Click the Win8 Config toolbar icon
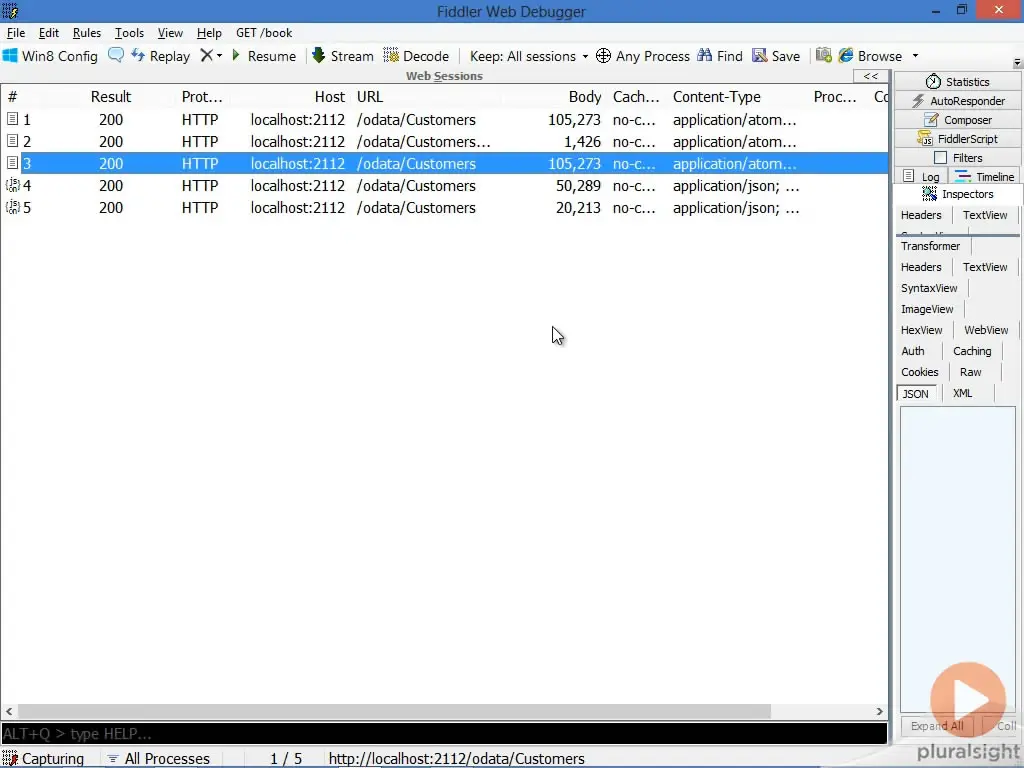 coord(10,56)
